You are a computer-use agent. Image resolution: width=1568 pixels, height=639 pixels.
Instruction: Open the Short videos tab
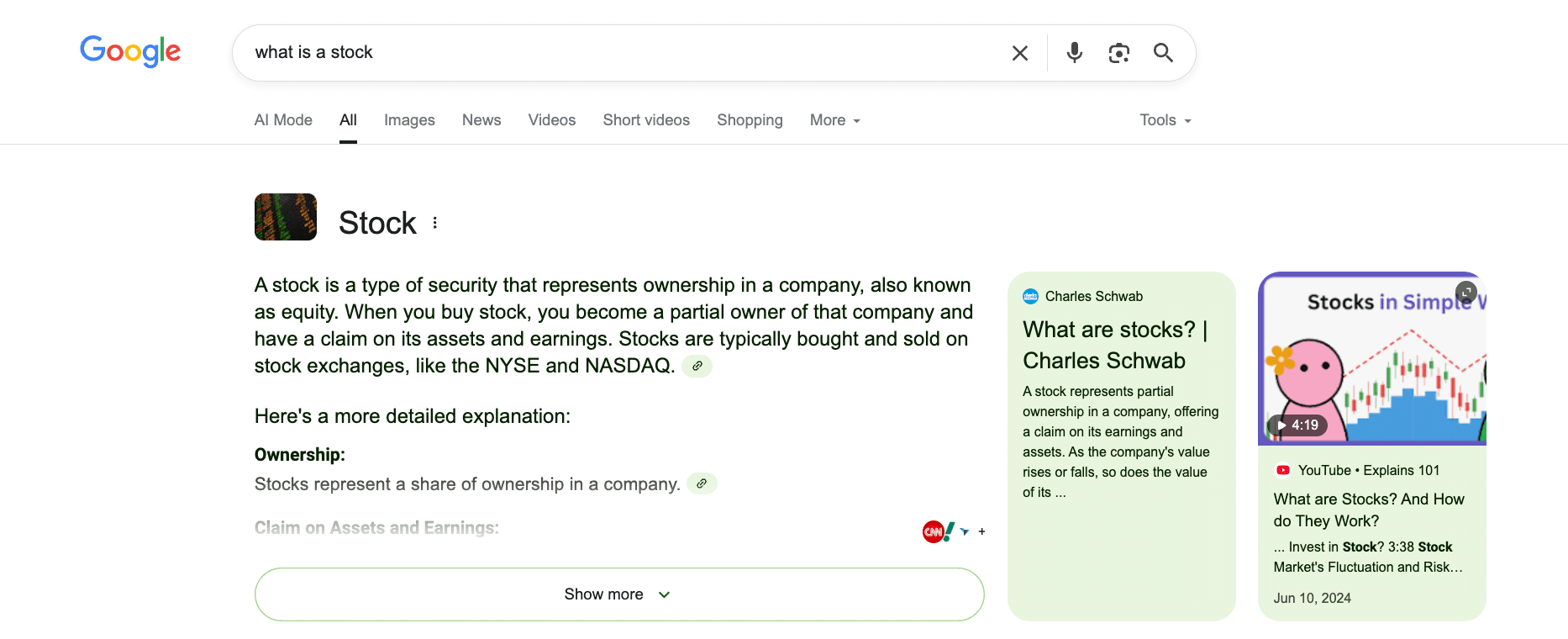tap(645, 120)
